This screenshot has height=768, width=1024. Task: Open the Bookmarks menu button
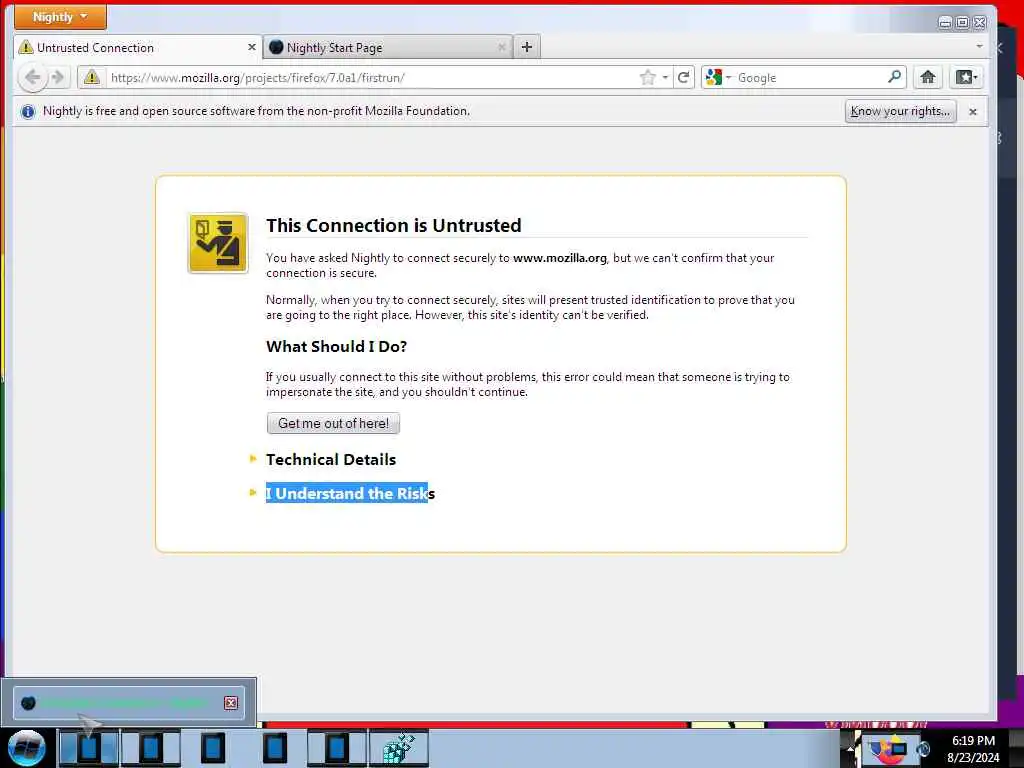point(967,77)
